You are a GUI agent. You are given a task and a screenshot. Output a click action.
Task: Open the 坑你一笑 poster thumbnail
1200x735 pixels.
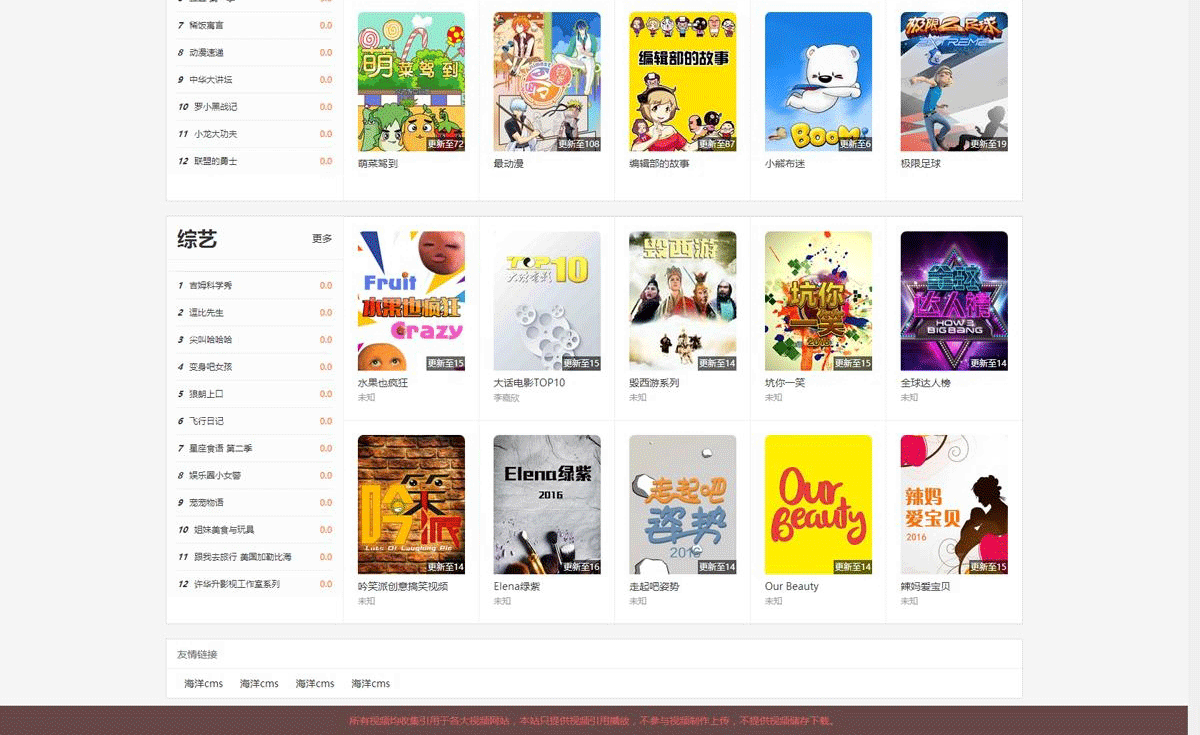pyautogui.click(x=818, y=301)
